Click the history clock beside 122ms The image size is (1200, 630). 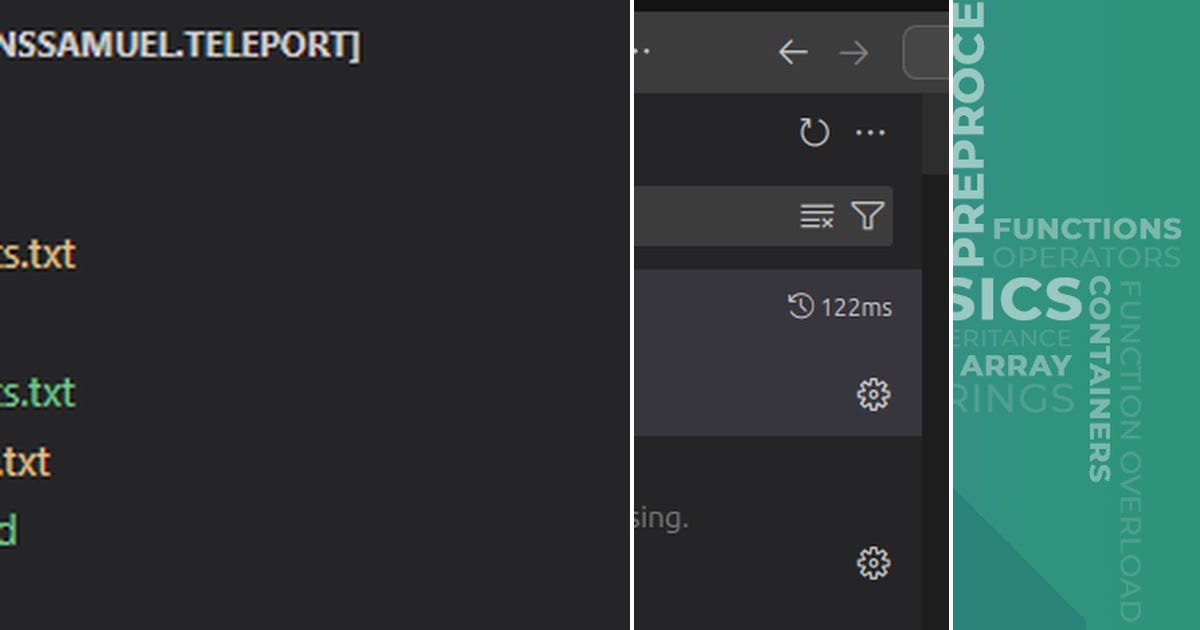point(799,307)
